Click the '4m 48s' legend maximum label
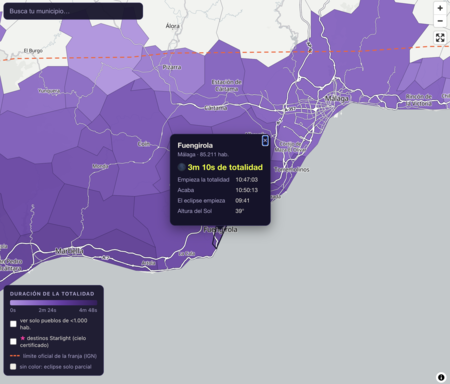This screenshot has width=450, height=384. [88, 310]
